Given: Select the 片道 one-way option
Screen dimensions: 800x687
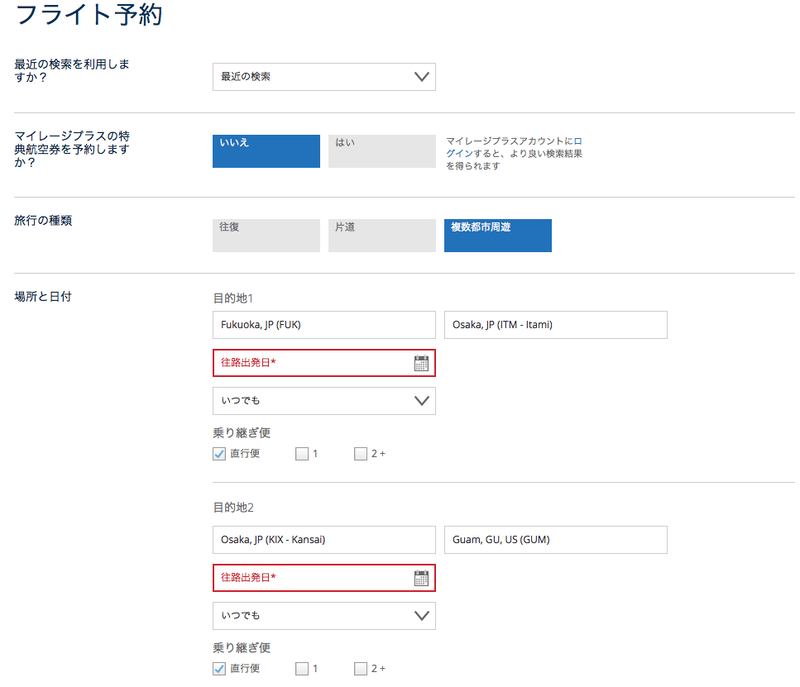Looking at the screenshot, I should coord(382,236).
